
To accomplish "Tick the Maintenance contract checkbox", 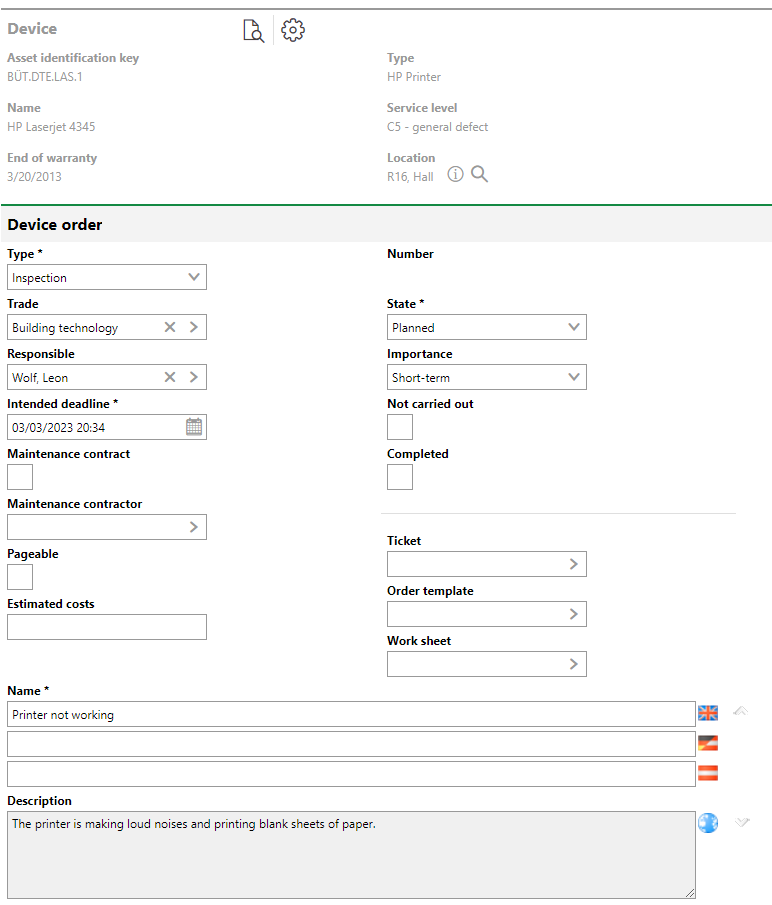I will point(20,477).
